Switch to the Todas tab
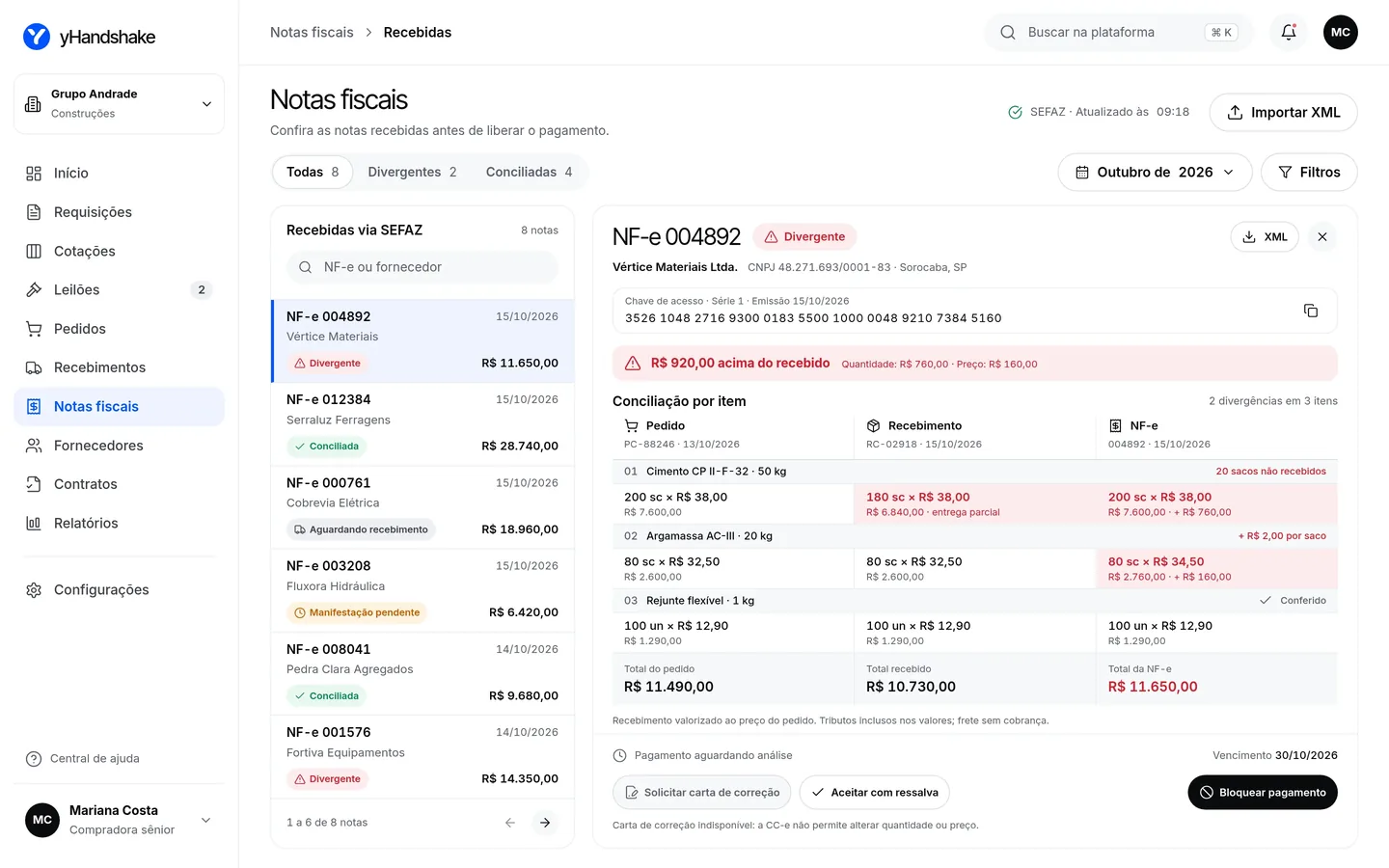Viewport: 1389px width, 868px height. pos(313,173)
